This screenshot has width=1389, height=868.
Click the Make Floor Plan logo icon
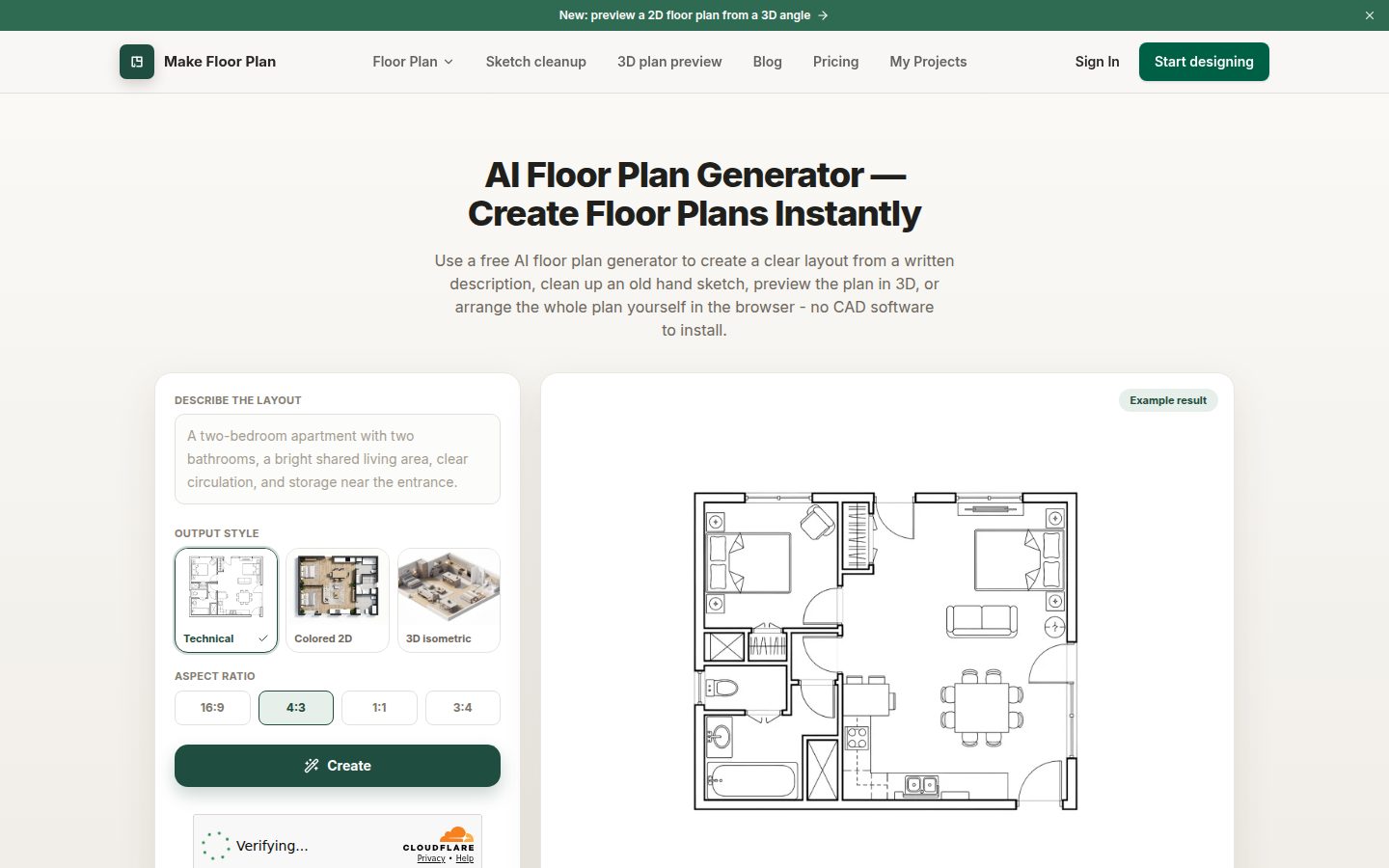(137, 62)
